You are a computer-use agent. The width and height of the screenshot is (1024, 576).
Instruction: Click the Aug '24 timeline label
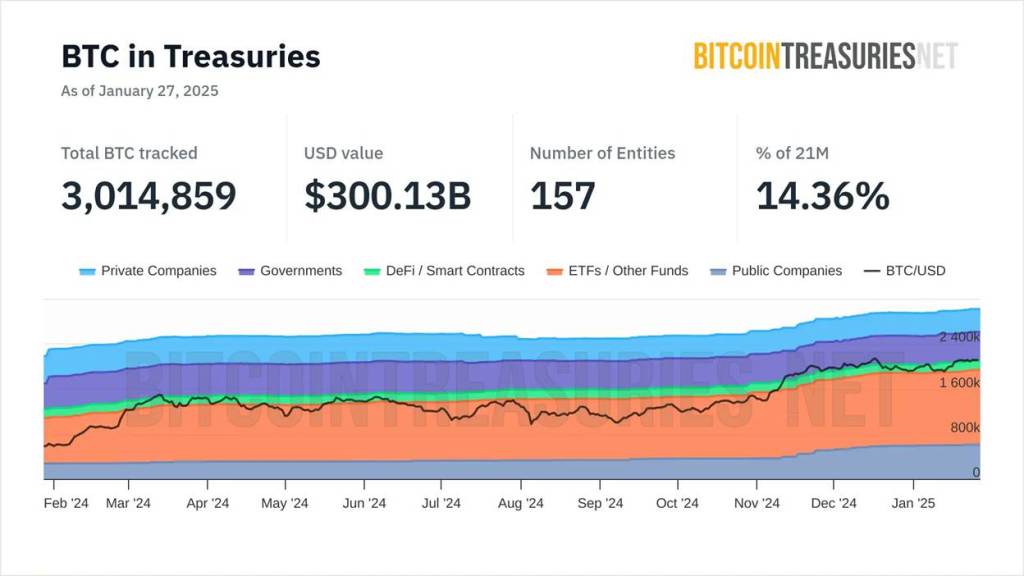tap(520, 504)
